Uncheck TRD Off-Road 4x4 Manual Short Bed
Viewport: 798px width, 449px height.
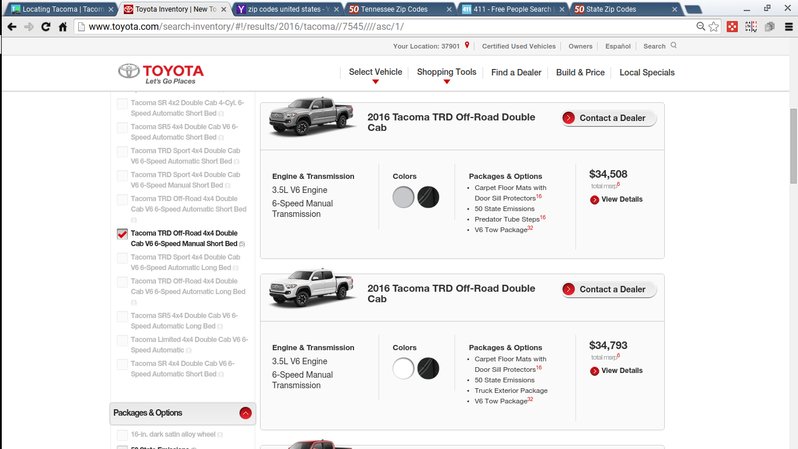(x=122, y=234)
